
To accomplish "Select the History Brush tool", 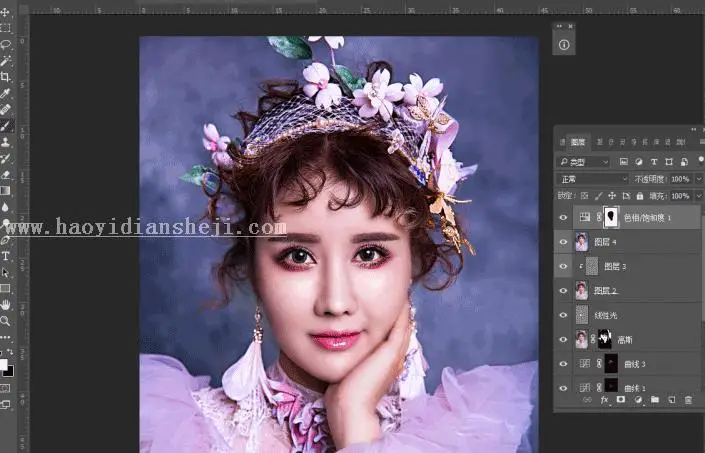I will coord(5,158).
